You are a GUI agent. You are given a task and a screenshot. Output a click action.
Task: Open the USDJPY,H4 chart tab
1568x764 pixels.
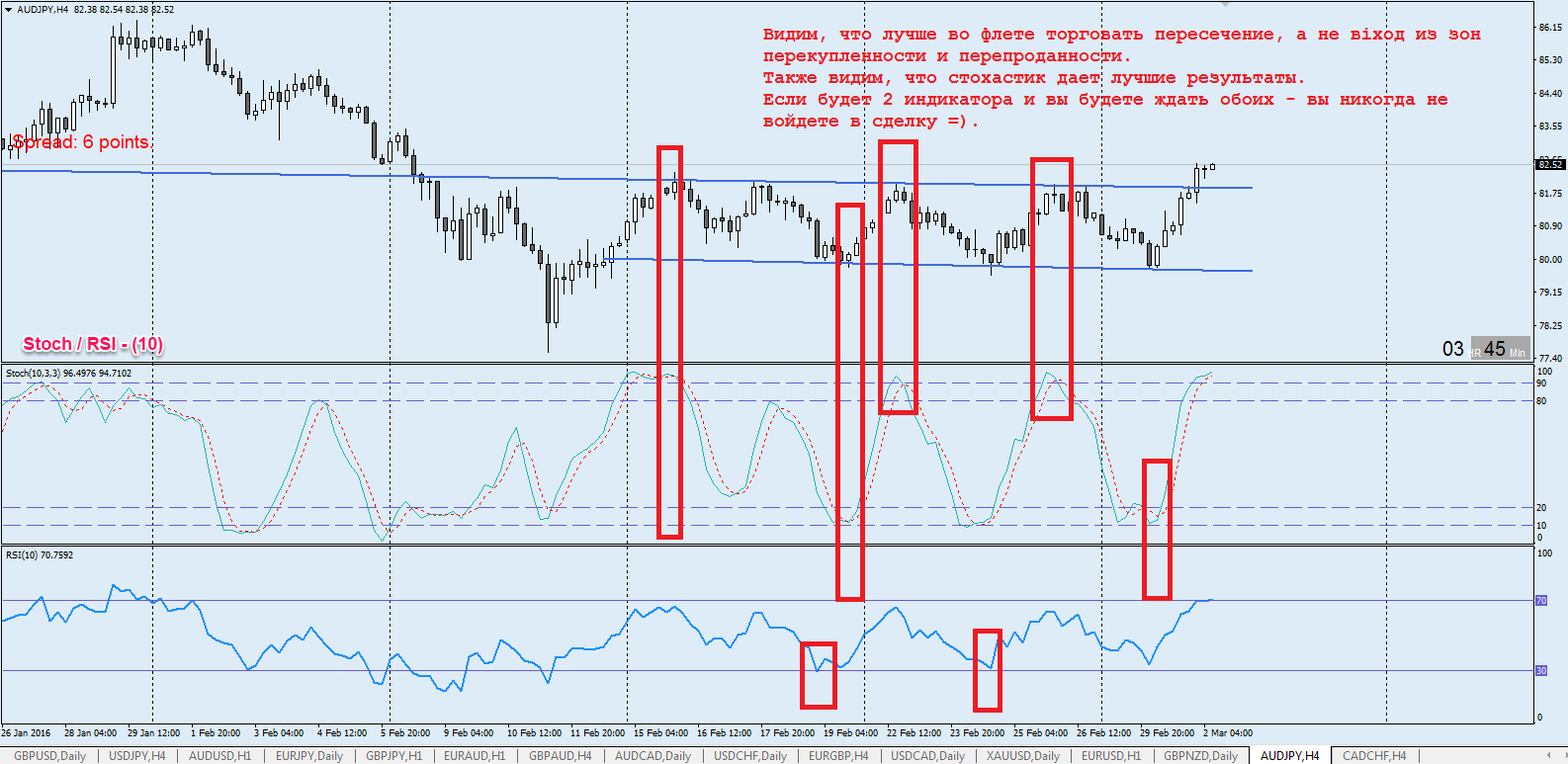tap(137, 756)
